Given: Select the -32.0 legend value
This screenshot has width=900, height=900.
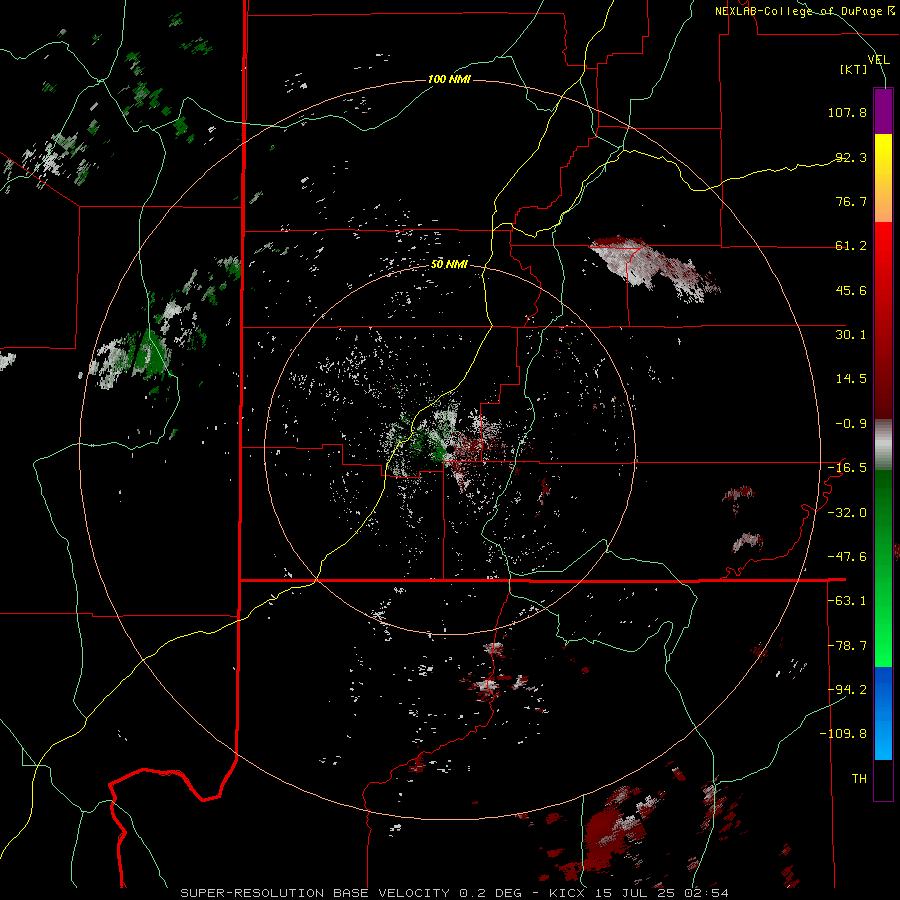Looking at the screenshot, I should click(847, 513).
